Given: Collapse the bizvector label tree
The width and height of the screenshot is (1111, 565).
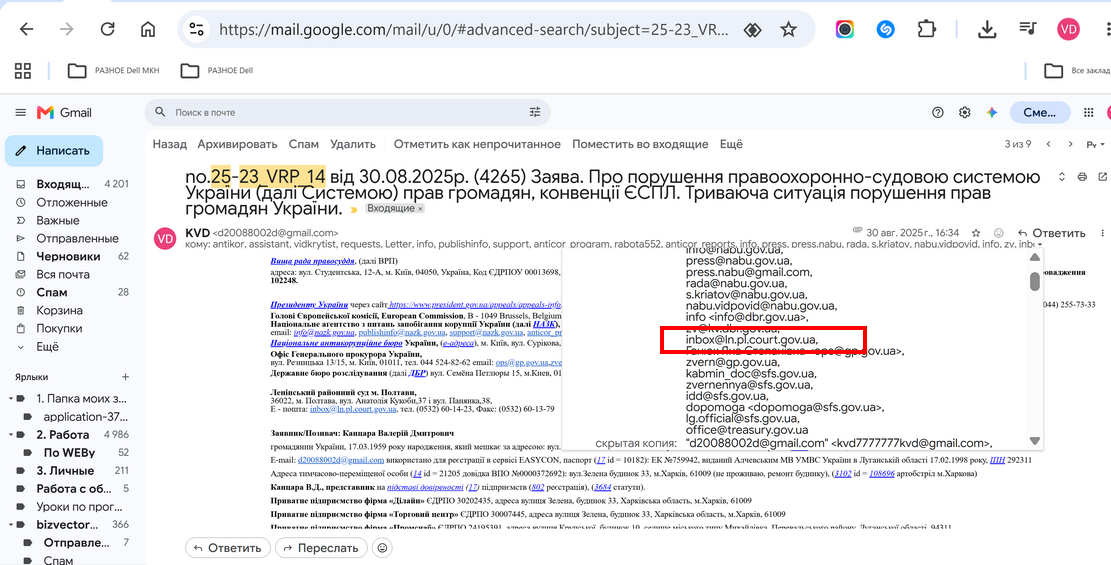Looking at the screenshot, I should click(x=11, y=525).
